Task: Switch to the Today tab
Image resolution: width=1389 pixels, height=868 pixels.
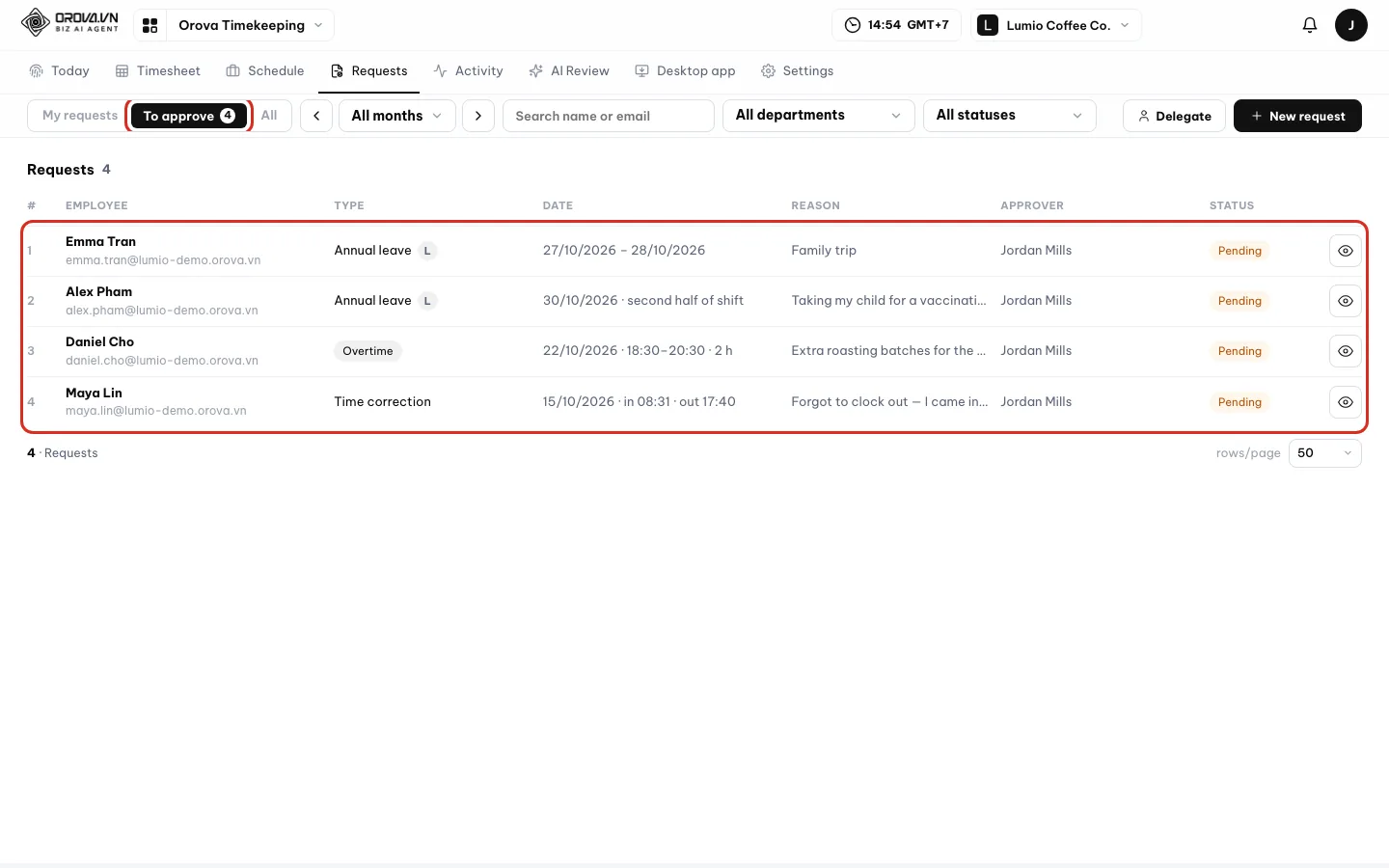Action: coord(59,70)
